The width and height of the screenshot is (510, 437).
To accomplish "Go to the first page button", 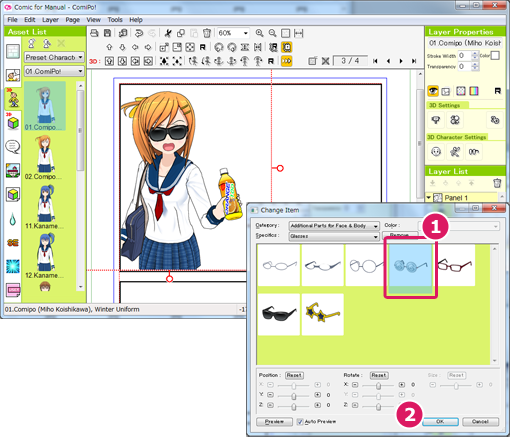I will coord(375,61).
